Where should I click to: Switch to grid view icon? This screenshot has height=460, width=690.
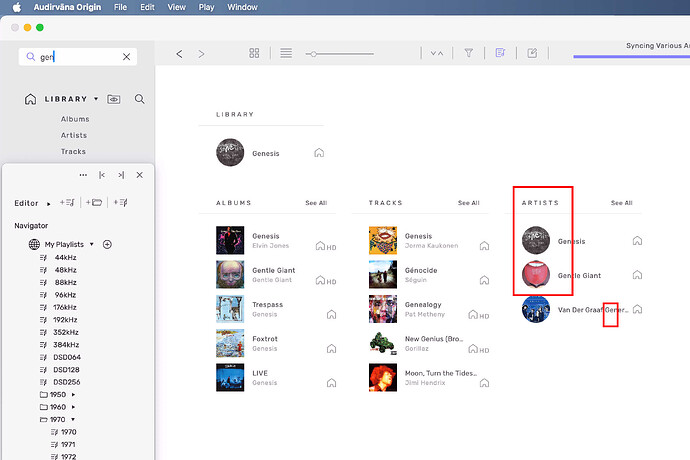pos(254,53)
